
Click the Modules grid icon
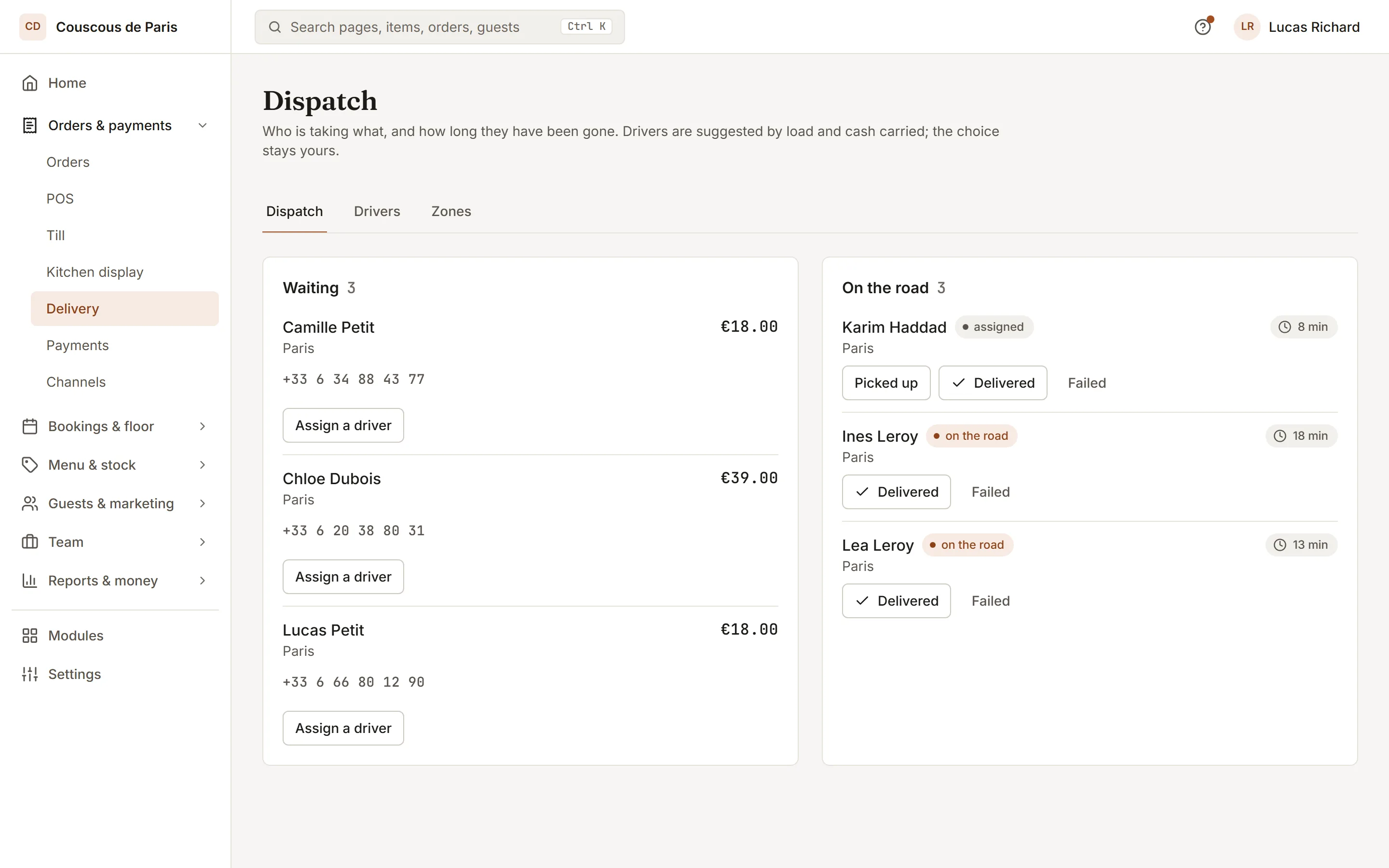tap(30, 636)
